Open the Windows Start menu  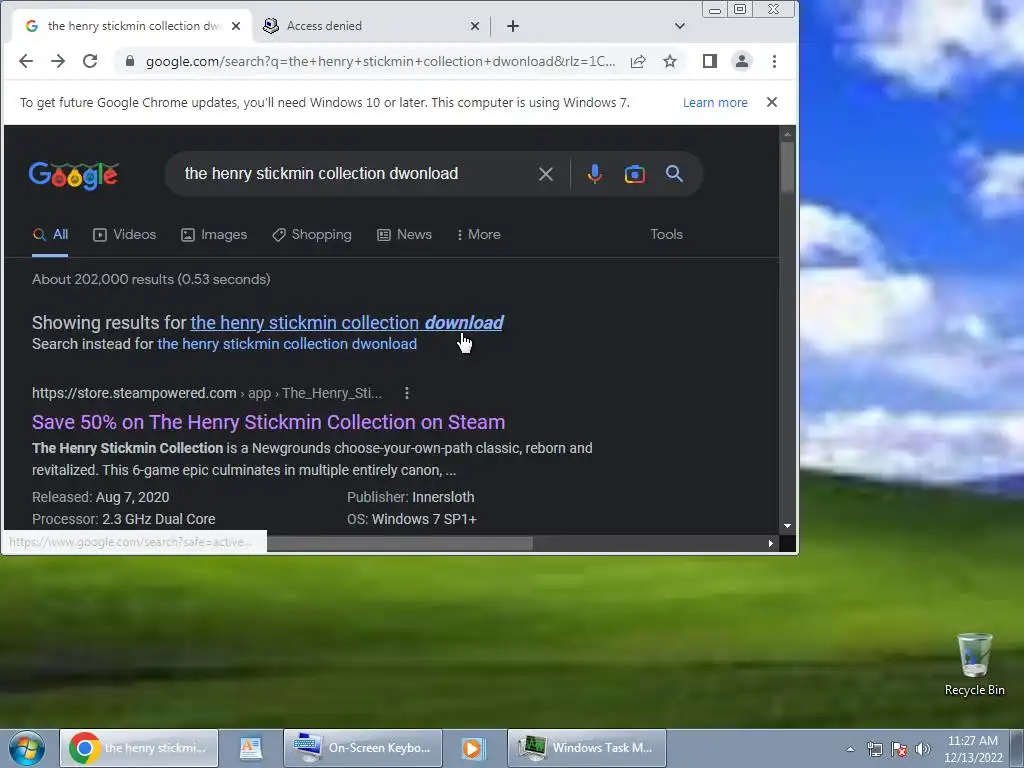tap(27, 748)
